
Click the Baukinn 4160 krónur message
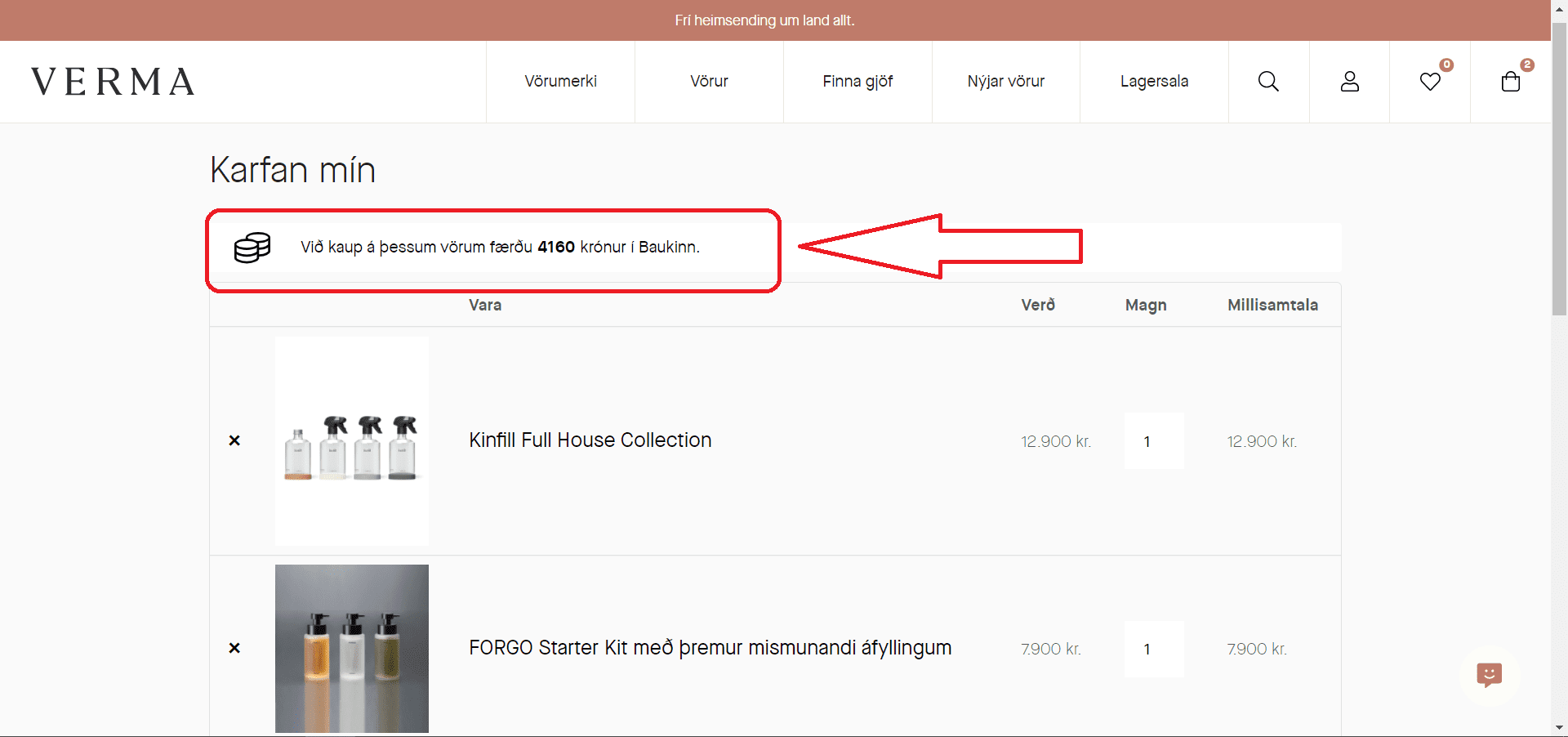(x=500, y=247)
